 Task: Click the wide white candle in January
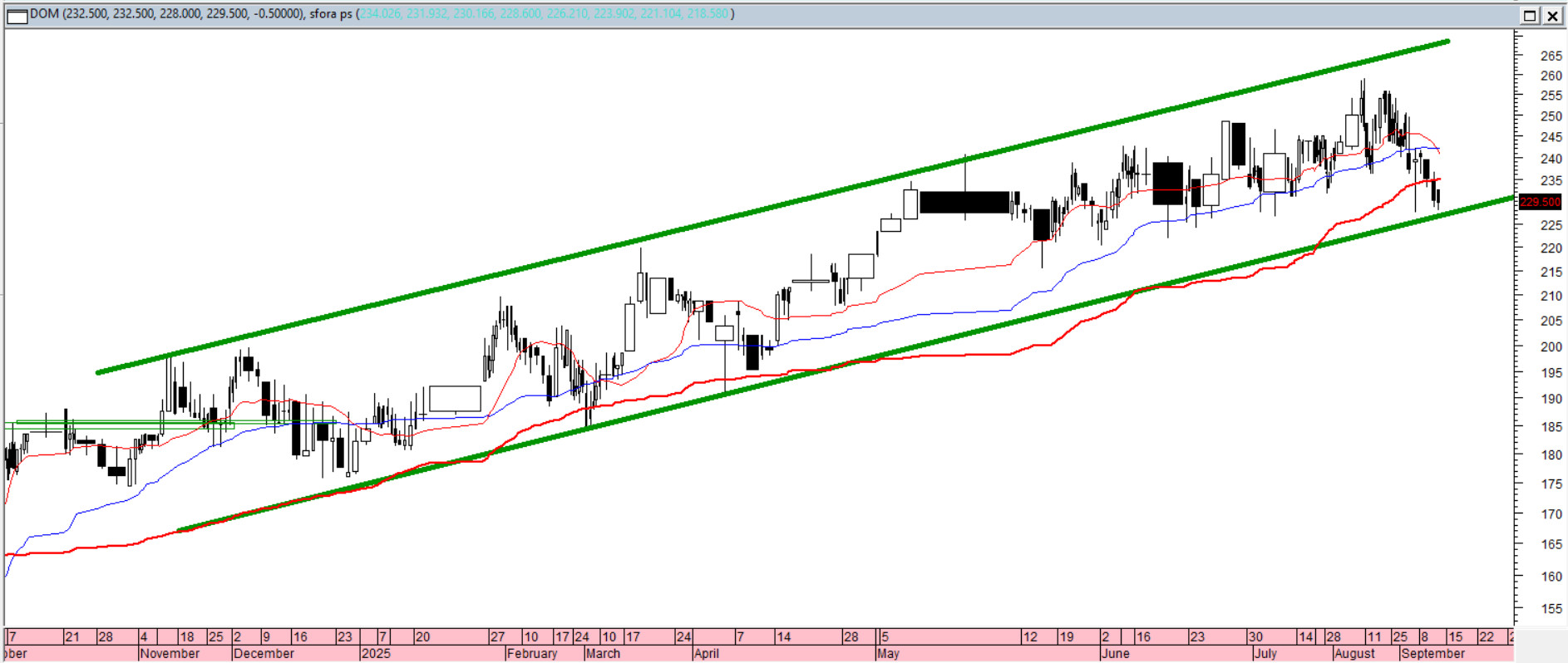[455, 399]
